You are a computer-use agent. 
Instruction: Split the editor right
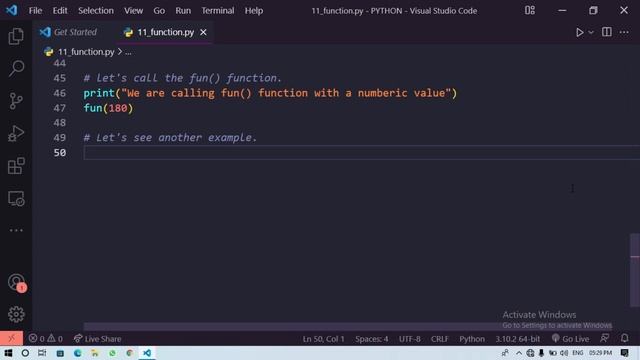point(607,32)
